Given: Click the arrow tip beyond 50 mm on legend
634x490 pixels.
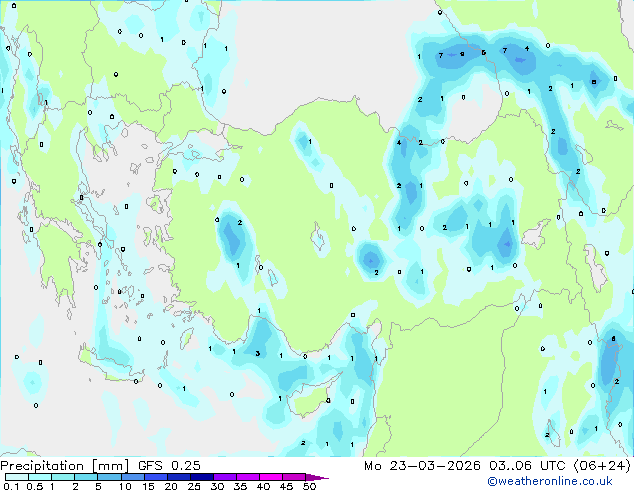Looking at the screenshot, I should [x=317, y=477].
